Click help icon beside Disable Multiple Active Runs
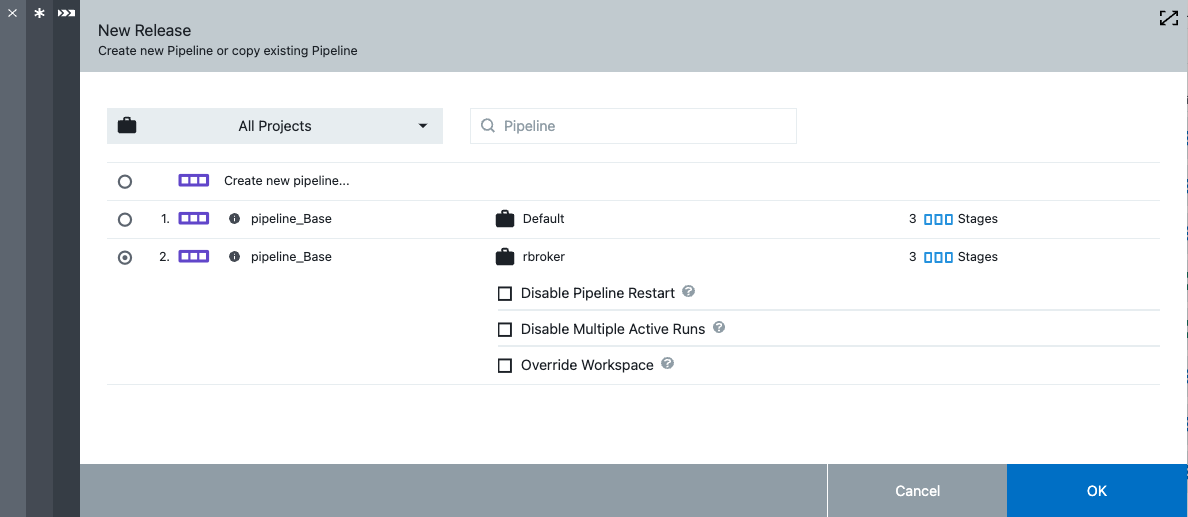 coord(718,328)
